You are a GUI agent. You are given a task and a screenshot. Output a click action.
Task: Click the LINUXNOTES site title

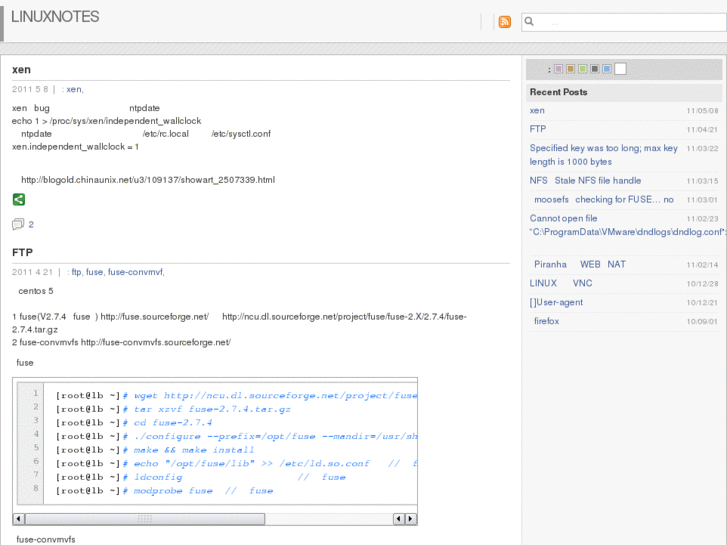(55, 17)
